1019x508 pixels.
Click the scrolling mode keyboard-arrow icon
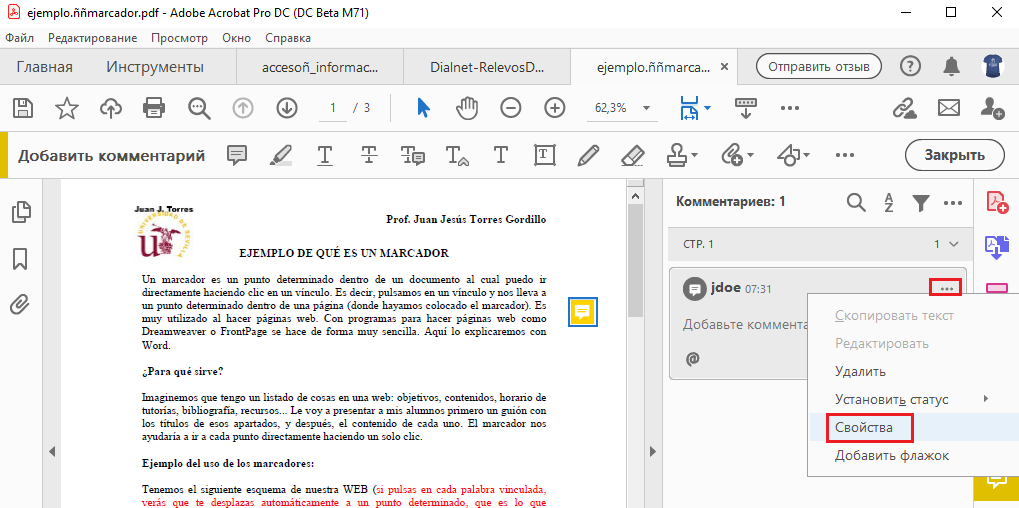746,108
